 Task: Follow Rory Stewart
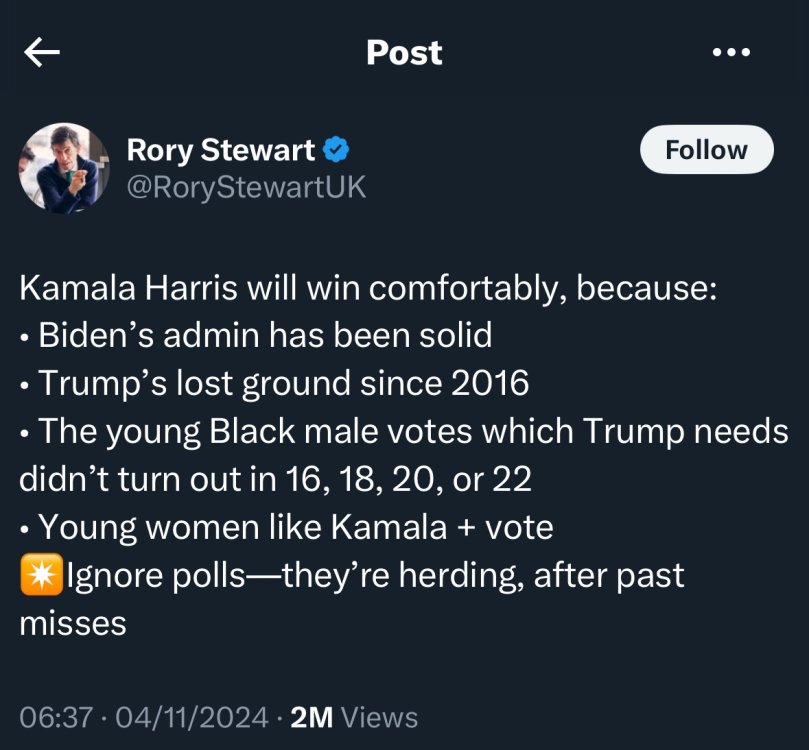click(706, 150)
